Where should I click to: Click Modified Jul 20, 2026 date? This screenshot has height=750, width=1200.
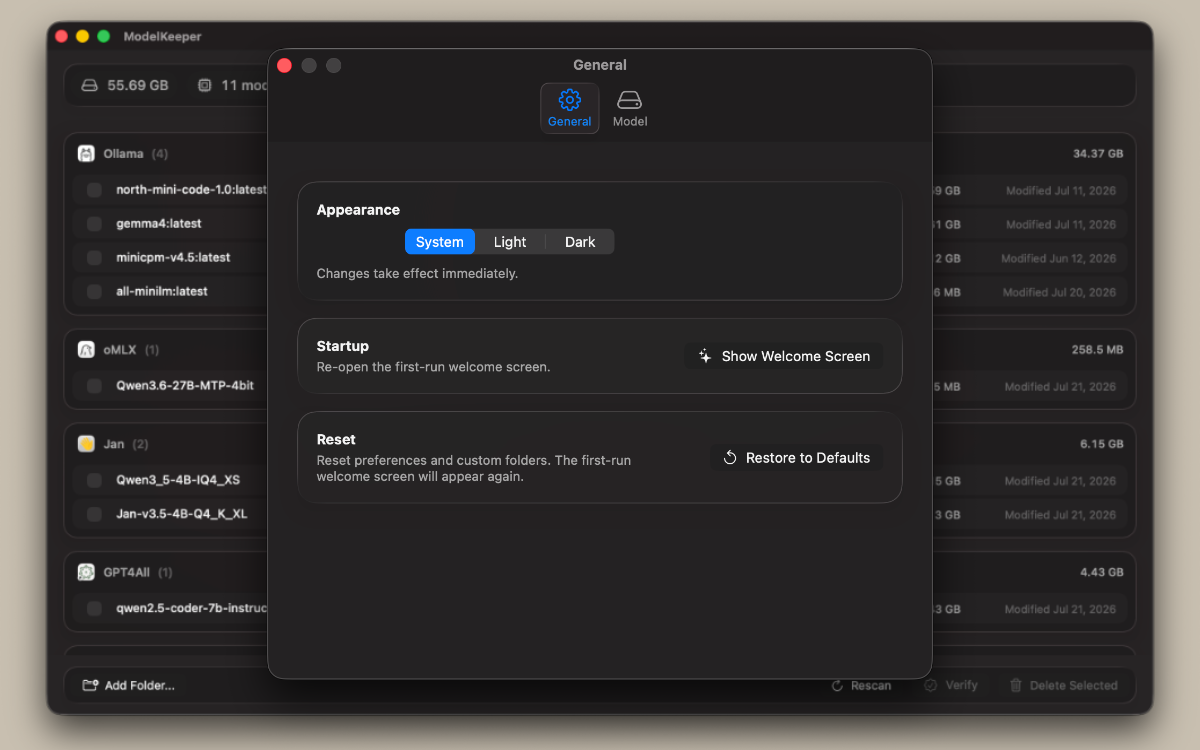pos(1060,292)
